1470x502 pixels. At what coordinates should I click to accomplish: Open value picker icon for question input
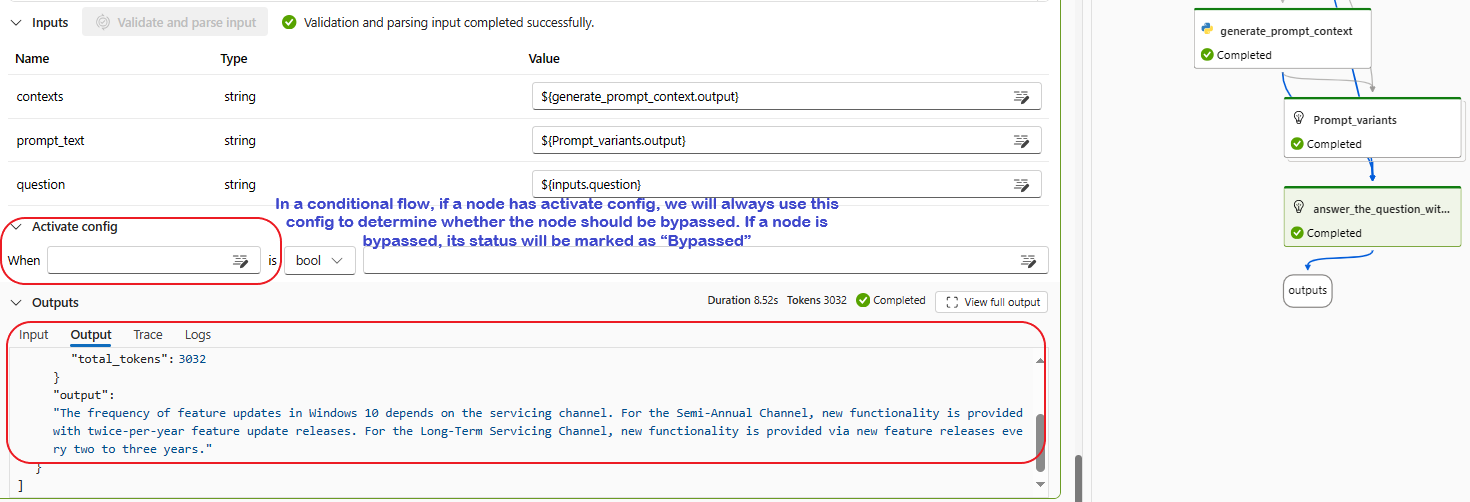[1021, 185]
